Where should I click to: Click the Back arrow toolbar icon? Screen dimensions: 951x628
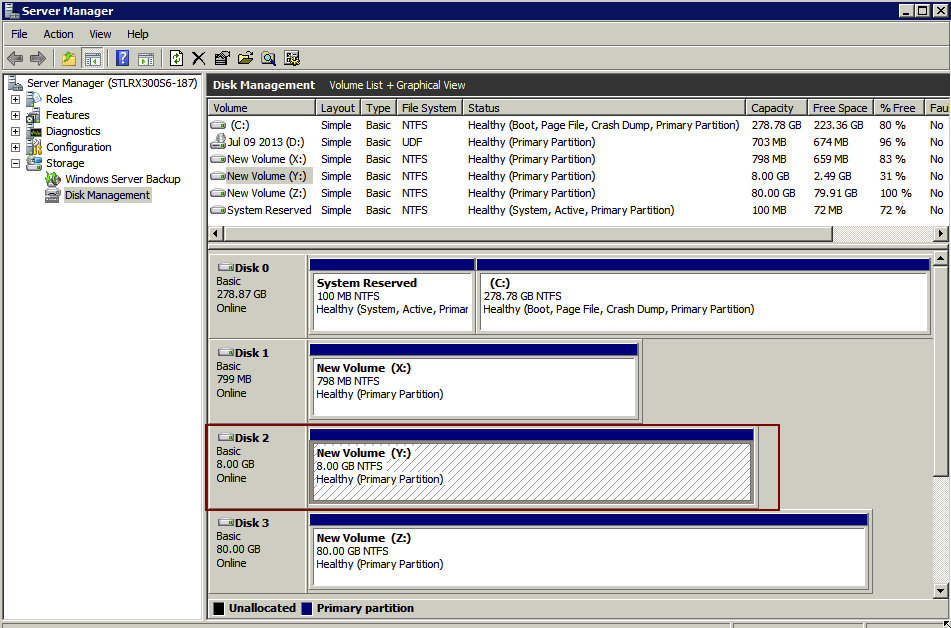coord(15,58)
